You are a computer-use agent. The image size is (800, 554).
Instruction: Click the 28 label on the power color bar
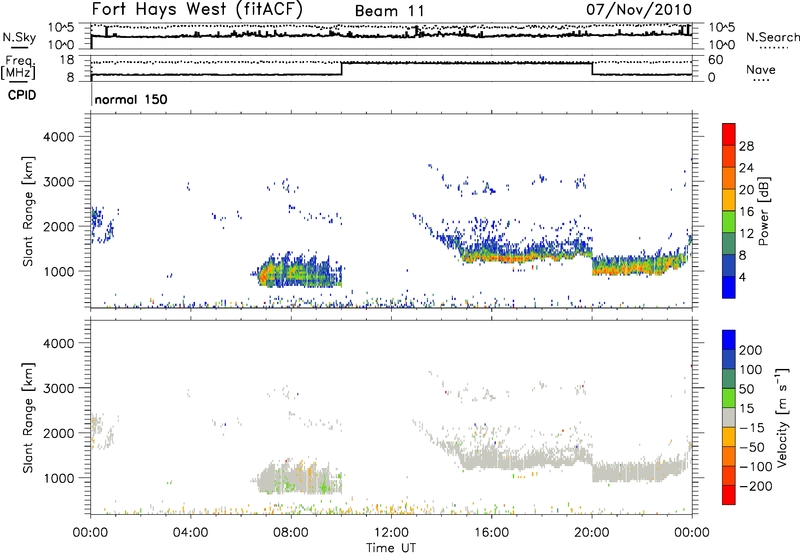pos(746,146)
